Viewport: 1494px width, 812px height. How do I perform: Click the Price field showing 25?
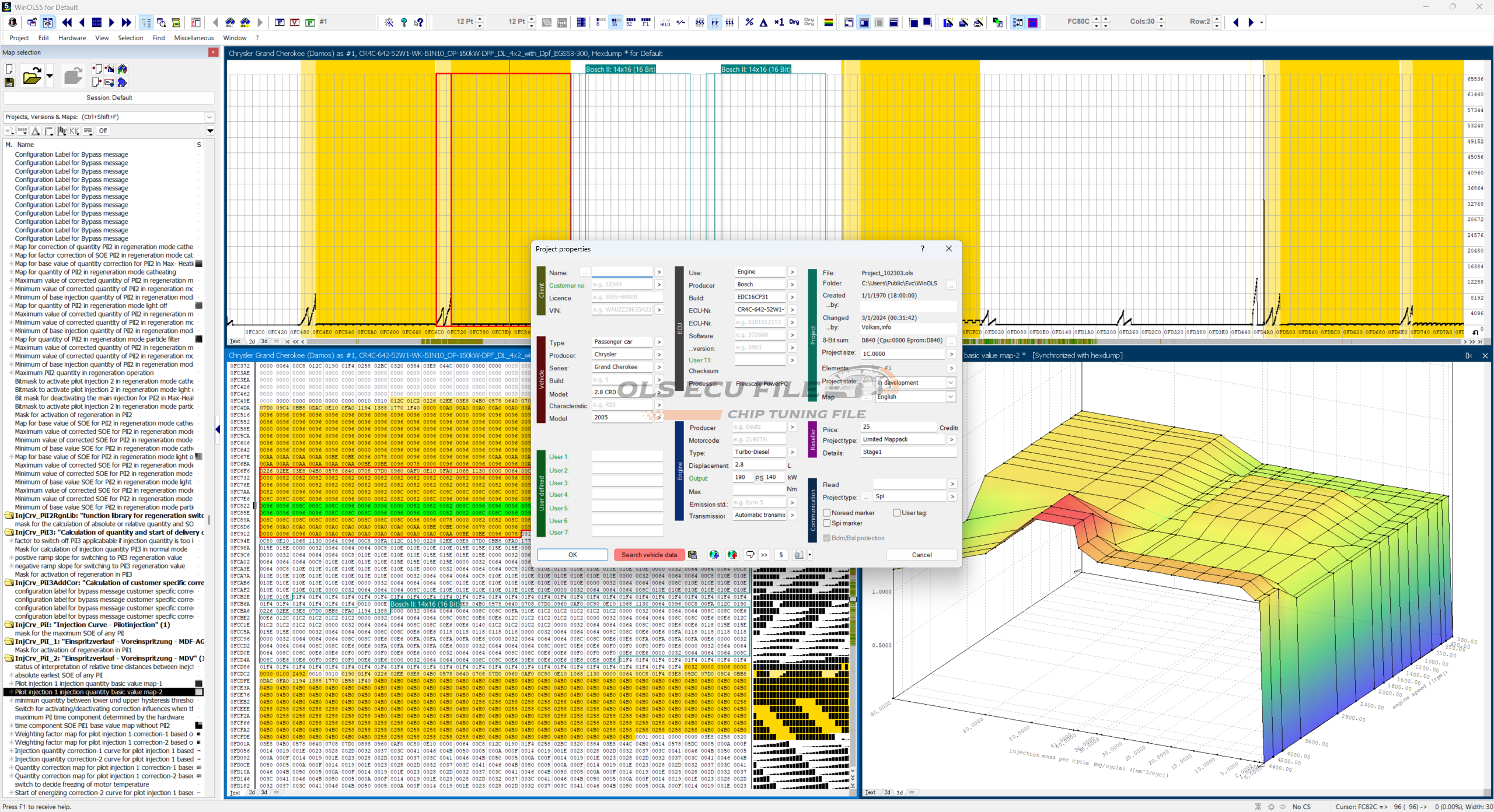pos(899,427)
